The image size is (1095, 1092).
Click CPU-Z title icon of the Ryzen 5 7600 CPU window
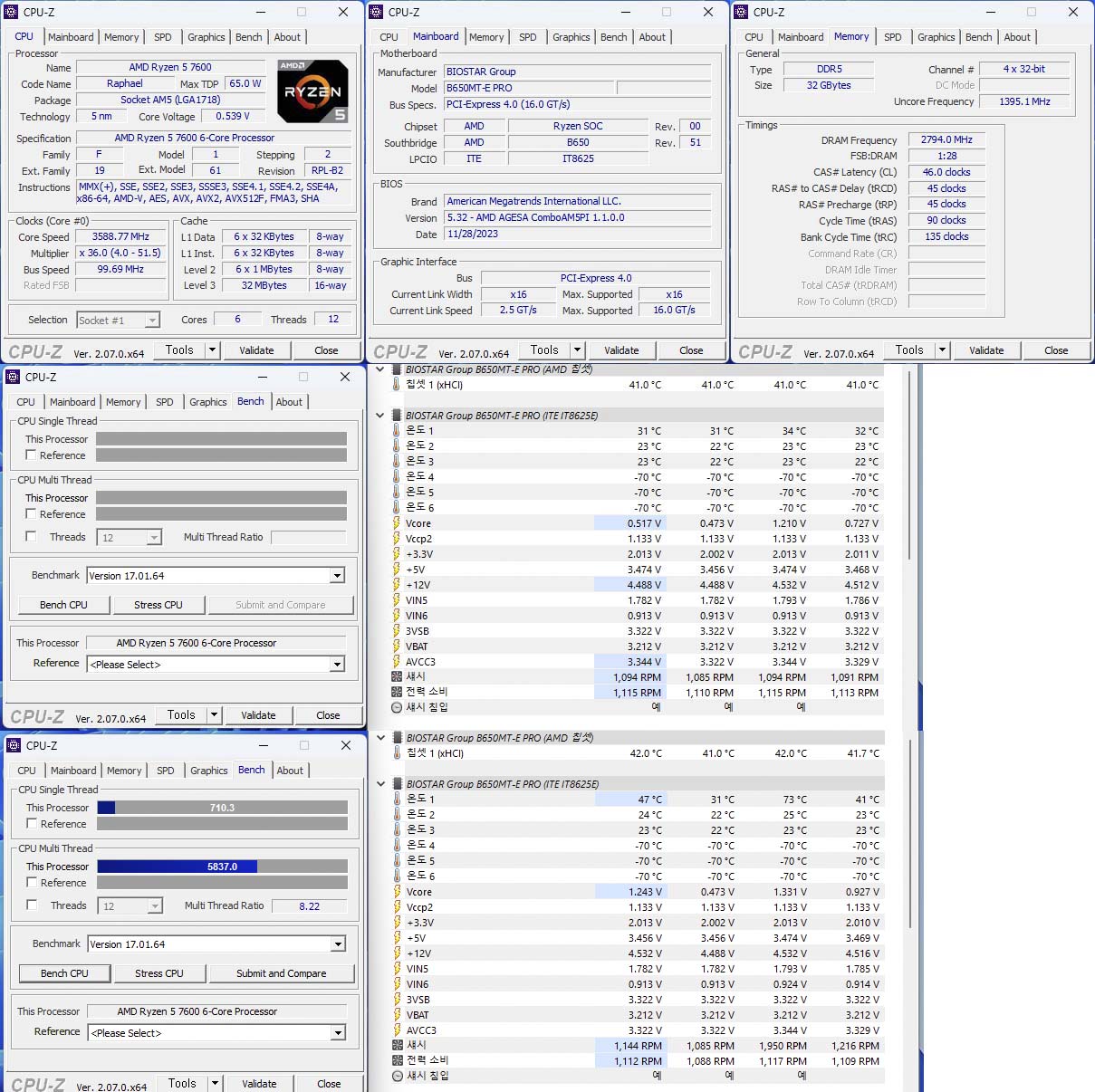pos(12,12)
